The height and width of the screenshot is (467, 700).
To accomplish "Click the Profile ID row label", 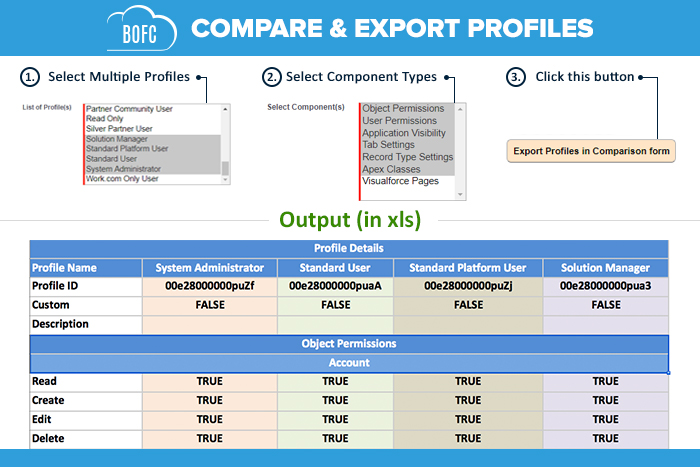I will pos(86,286).
